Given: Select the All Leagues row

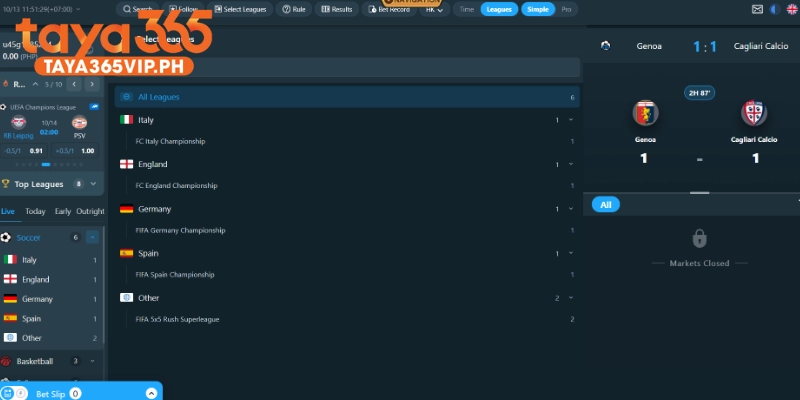Looking at the screenshot, I should pyautogui.click(x=347, y=96).
